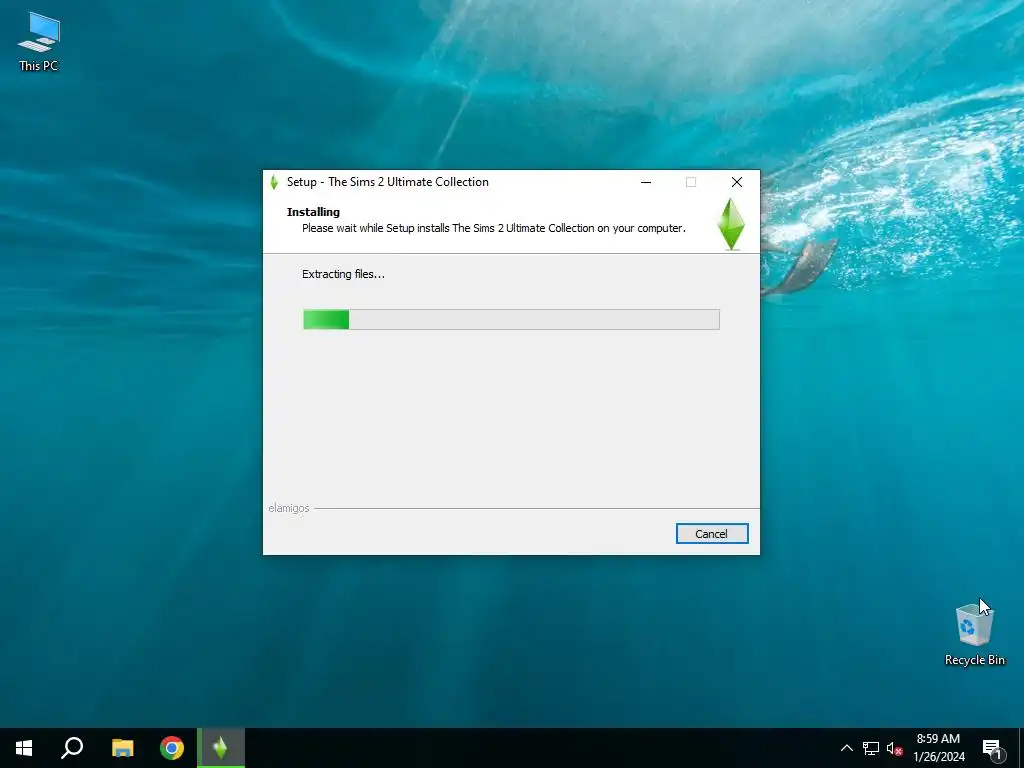Open taskbar Search
1024x768 pixels.
click(x=72, y=748)
